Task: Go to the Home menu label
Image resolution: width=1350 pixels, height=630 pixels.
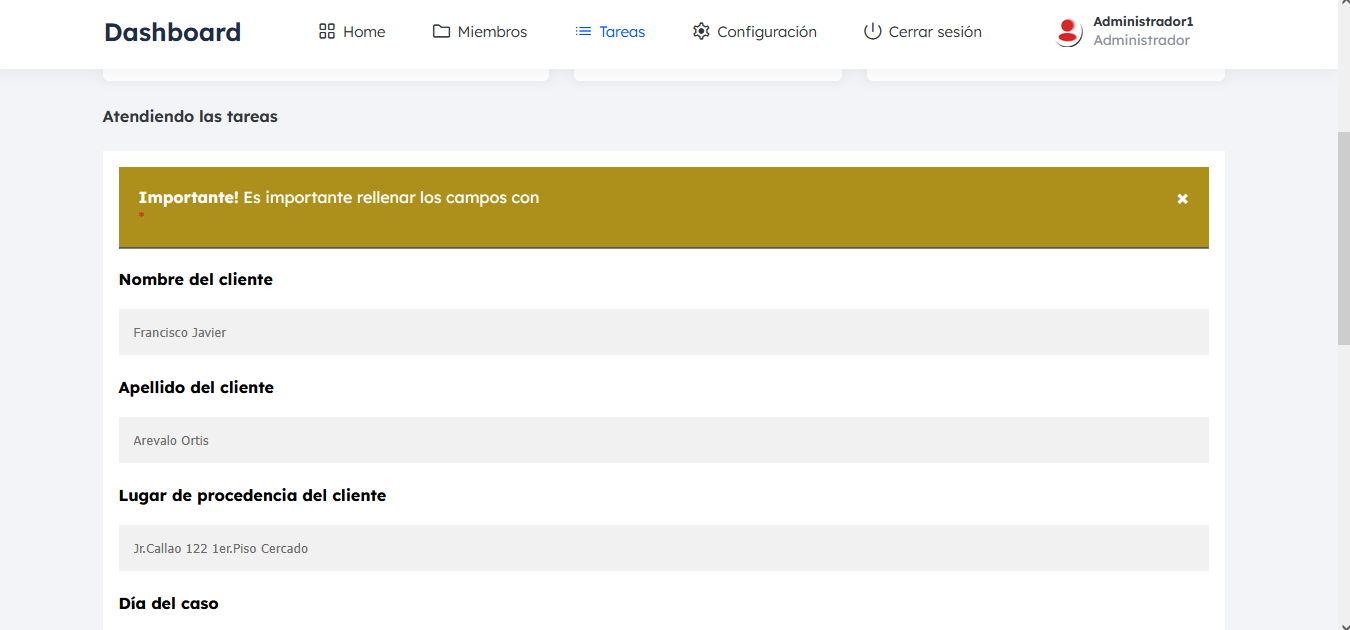Action: tap(364, 32)
